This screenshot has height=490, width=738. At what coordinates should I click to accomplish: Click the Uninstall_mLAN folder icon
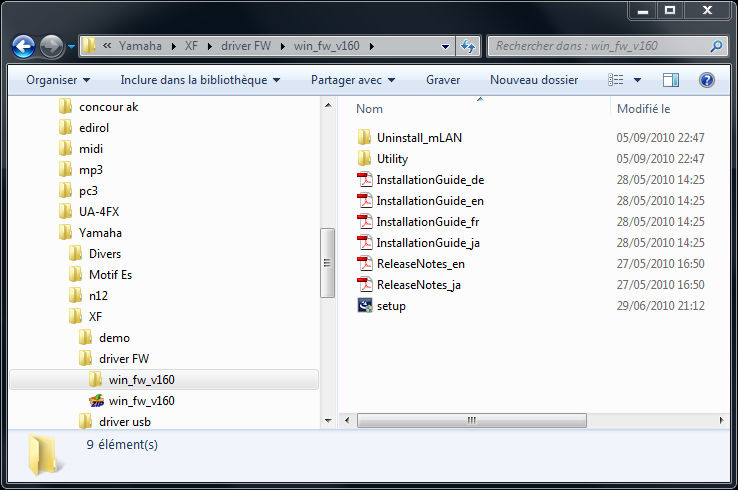(364, 137)
